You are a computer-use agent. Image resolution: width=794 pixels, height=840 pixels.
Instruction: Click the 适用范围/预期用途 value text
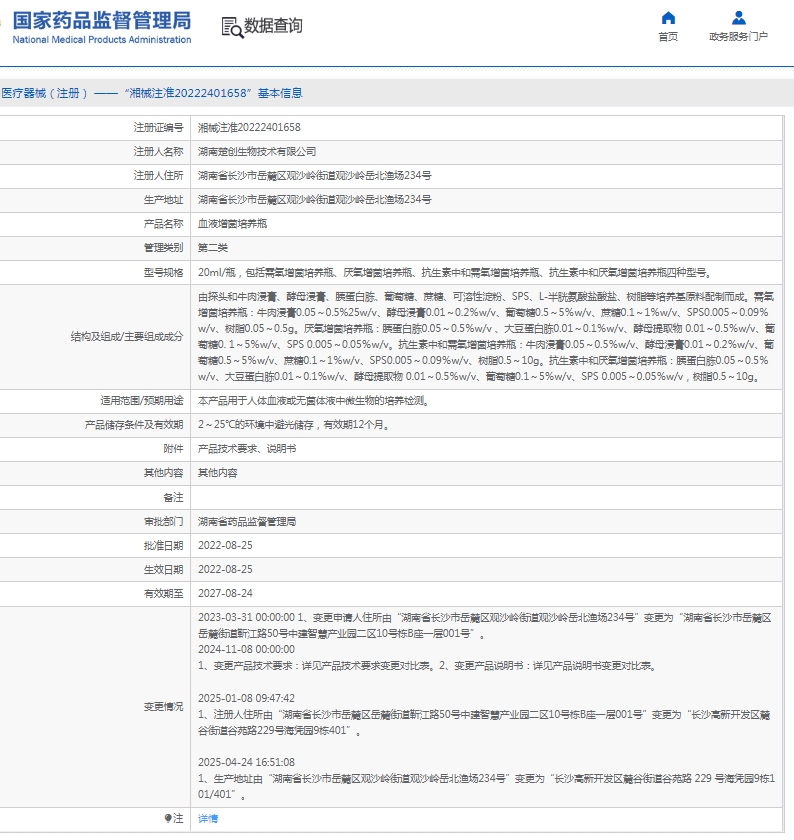[x=313, y=401]
